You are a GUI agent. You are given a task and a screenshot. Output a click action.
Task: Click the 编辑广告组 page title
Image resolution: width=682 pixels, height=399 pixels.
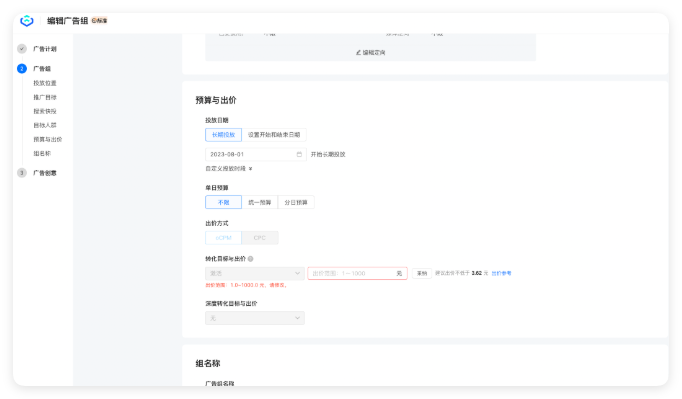tap(67, 20)
